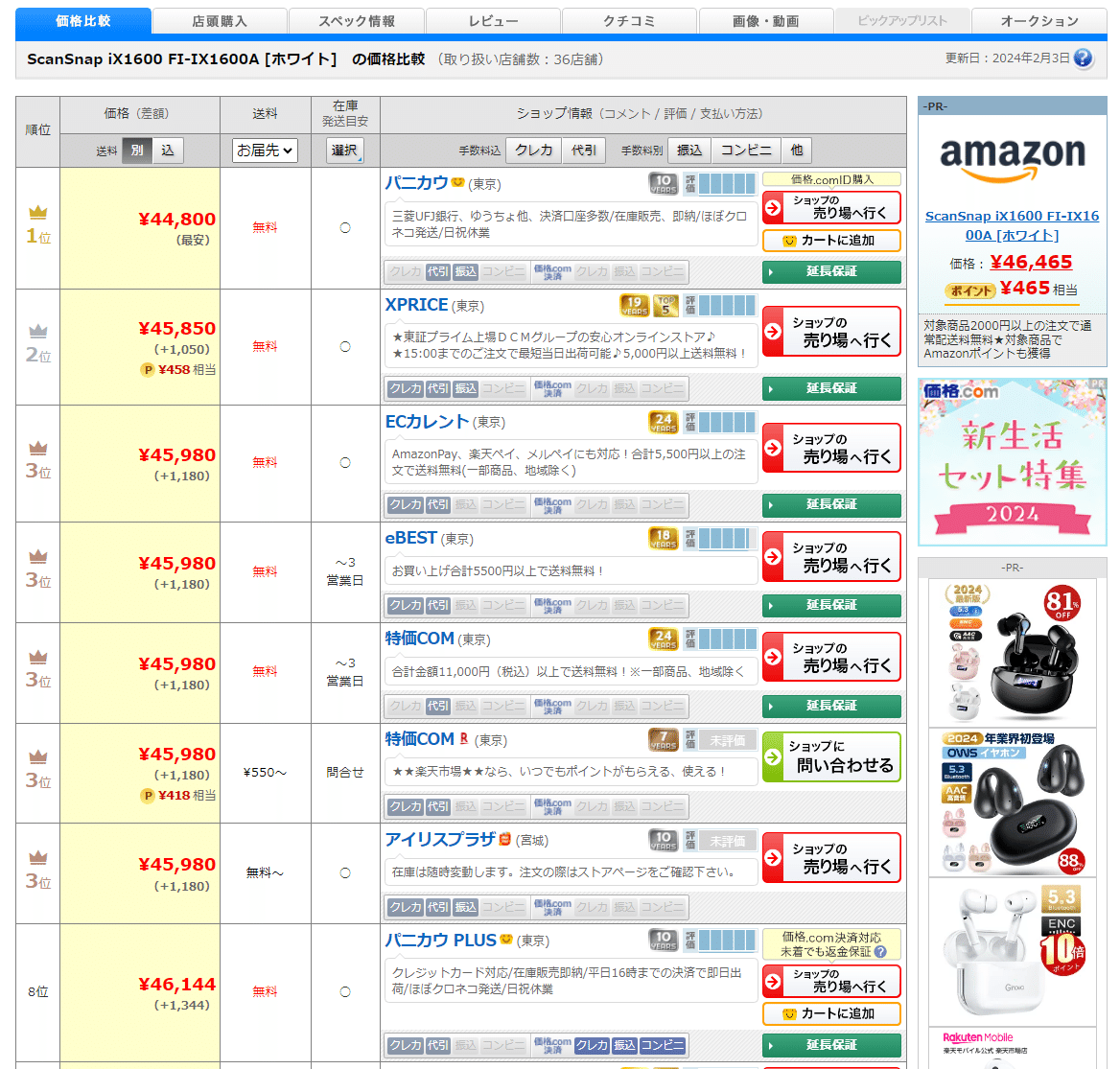Add パニカウ PLUS offer to cart
Viewport: 1120px width, 1069px height.
(x=831, y=1014)
